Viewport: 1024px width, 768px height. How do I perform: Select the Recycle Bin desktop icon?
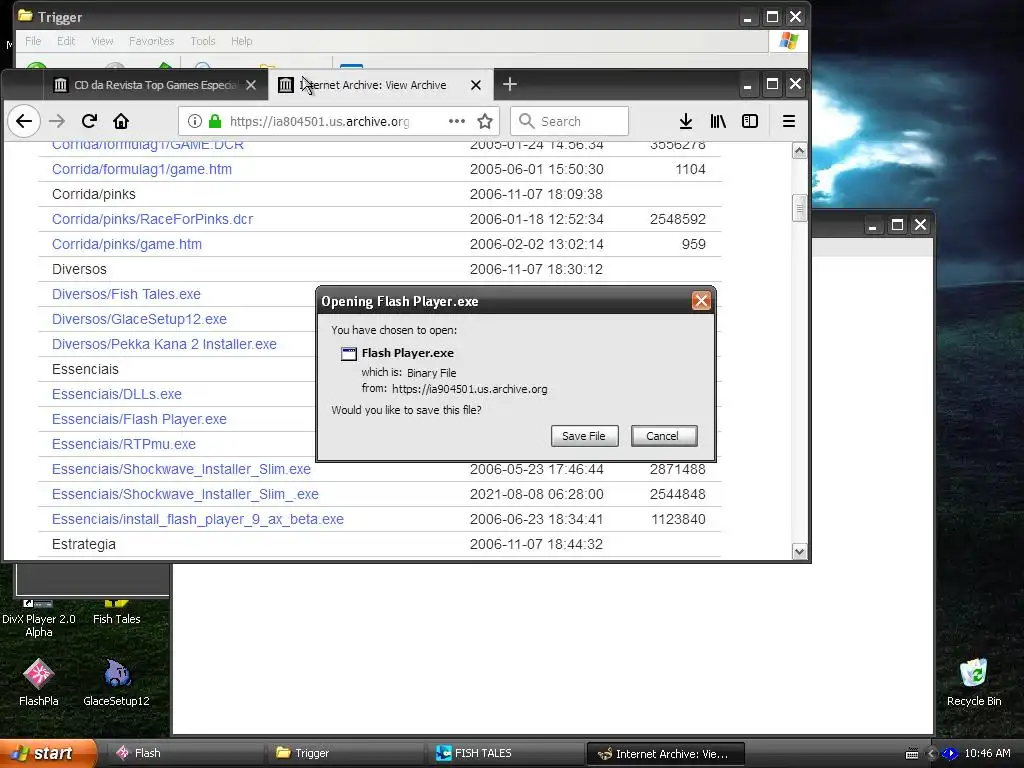click(x=974, y=682)
